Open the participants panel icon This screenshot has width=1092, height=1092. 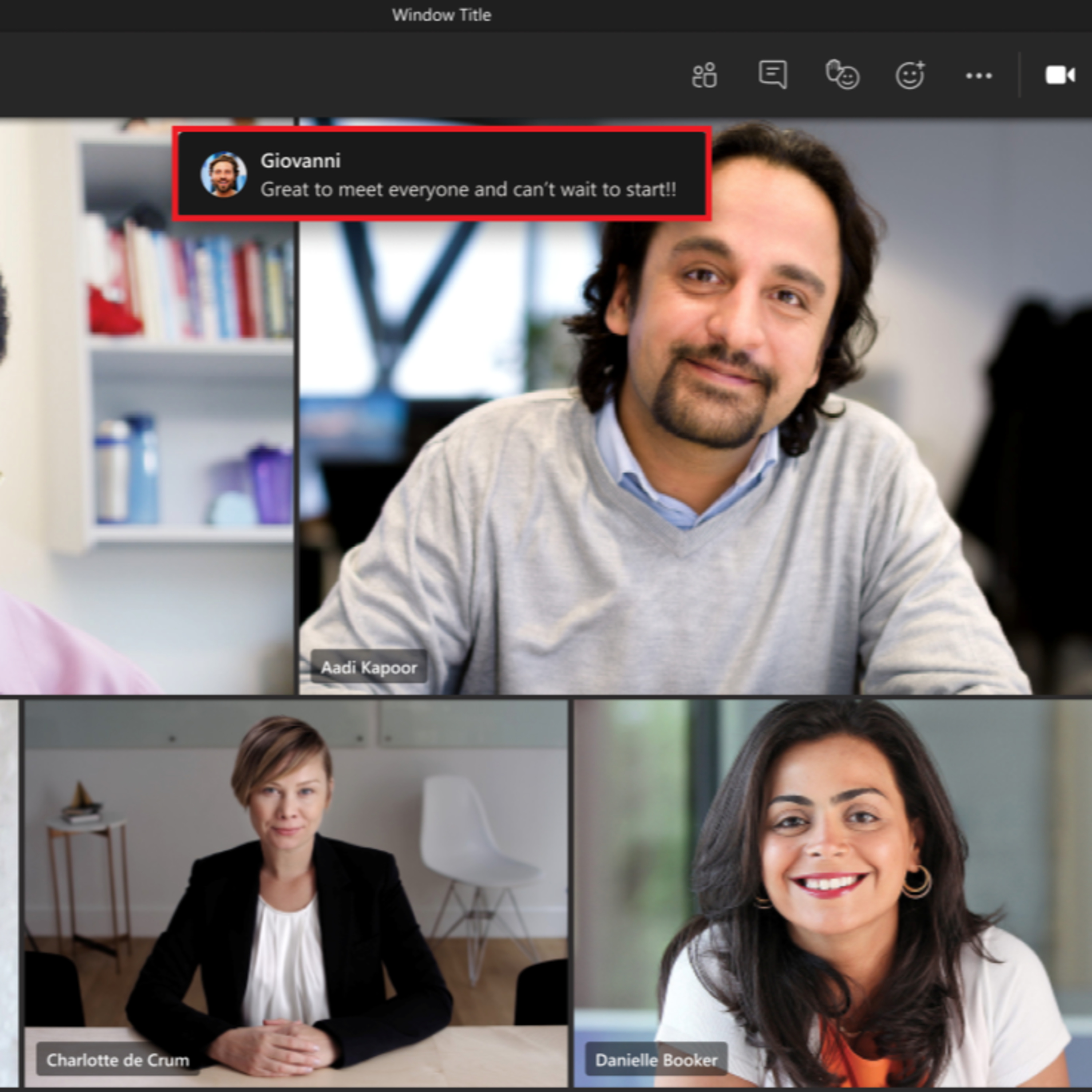click(x=704, y=75)
